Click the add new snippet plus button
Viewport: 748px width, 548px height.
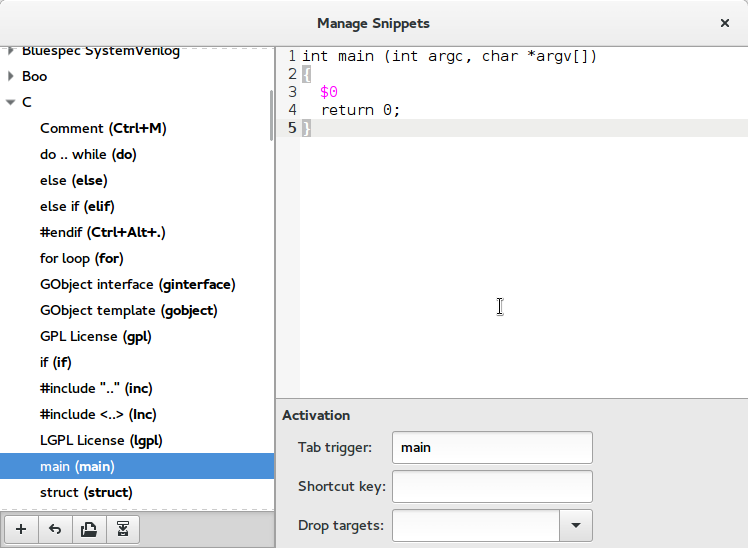(21, 529)
